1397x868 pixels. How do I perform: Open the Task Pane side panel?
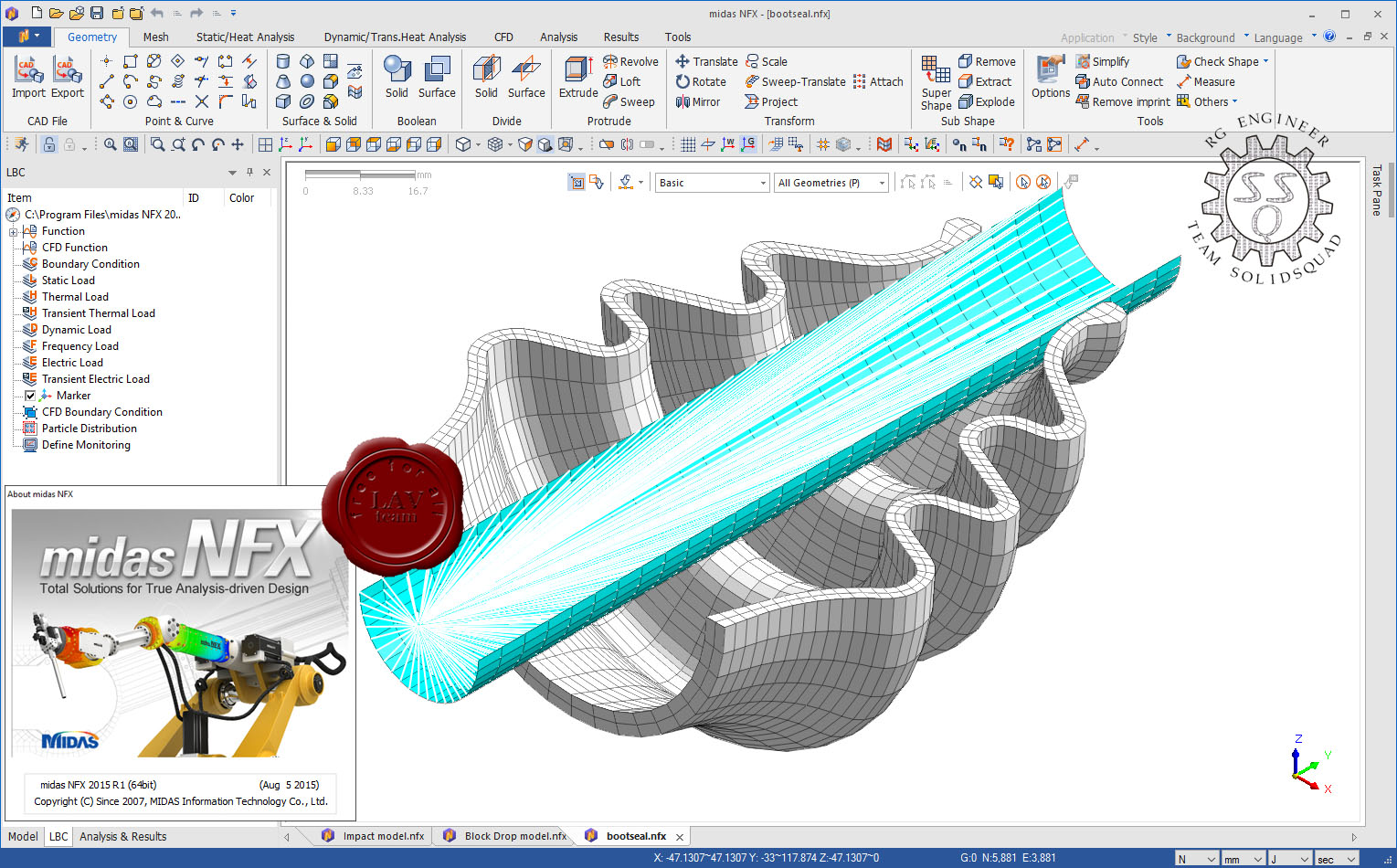click(1376, 190)
